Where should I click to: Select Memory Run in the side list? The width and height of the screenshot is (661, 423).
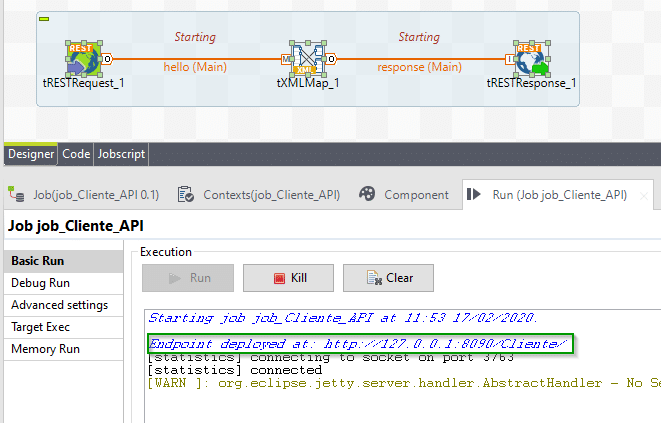[45, 349]
